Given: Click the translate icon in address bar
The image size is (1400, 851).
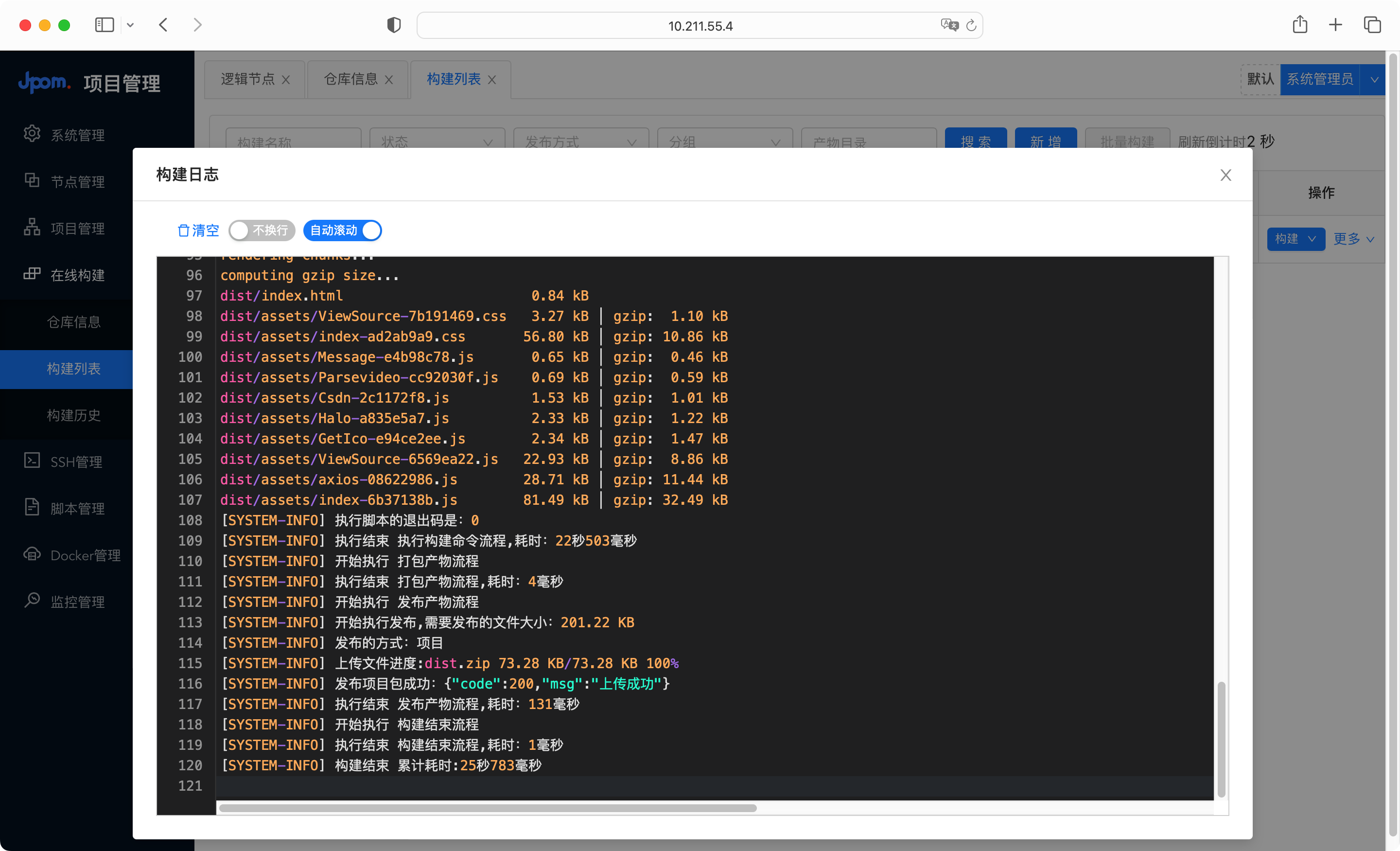Looking at the screenshot, I should click(949, 25).
